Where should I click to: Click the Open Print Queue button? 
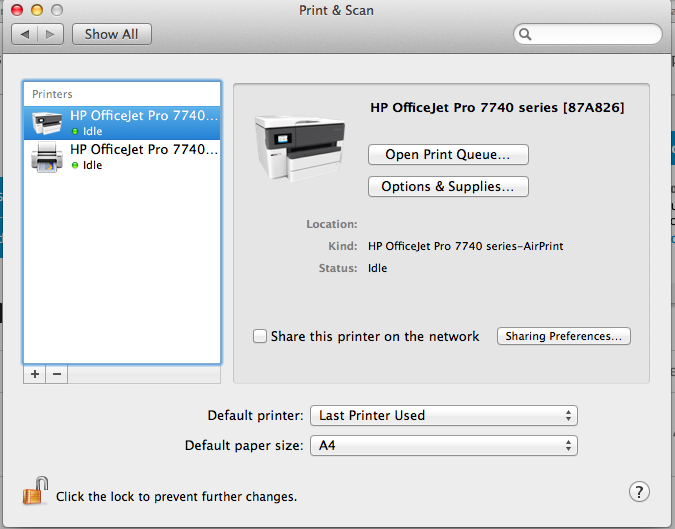tap(448, 155)
